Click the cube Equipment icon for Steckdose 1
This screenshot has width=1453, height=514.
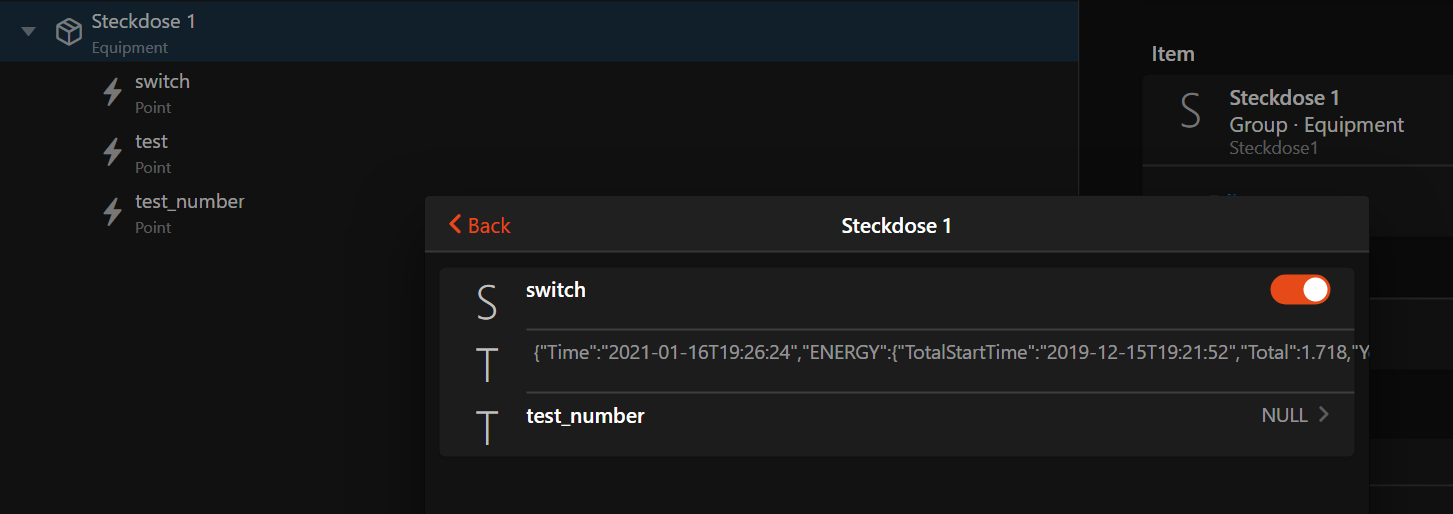[68, 32]
